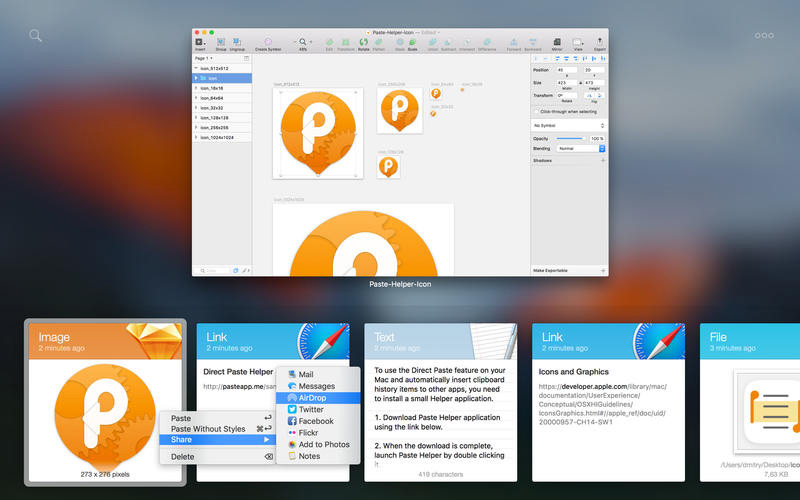Choose AirDrop from the share submenu
The width and height of the screenshot is (800, 500).
tap(311, 397)
